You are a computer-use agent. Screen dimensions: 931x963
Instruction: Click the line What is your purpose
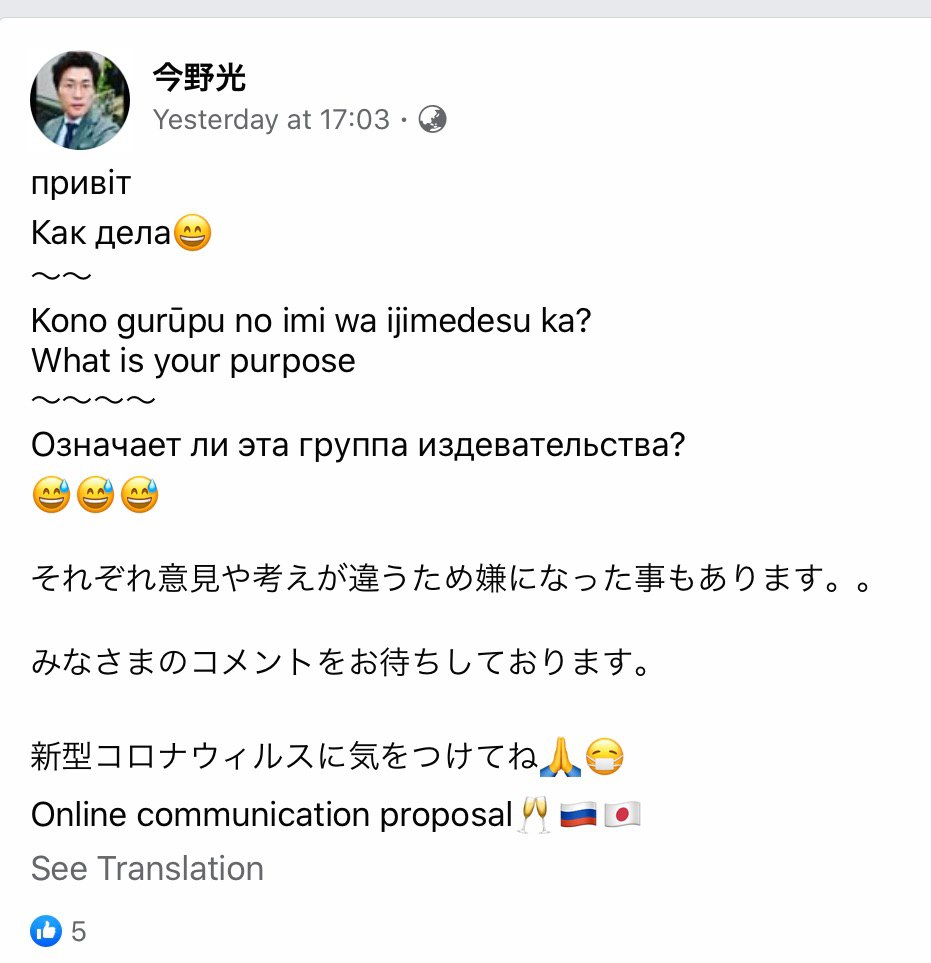tap(193, 360)
